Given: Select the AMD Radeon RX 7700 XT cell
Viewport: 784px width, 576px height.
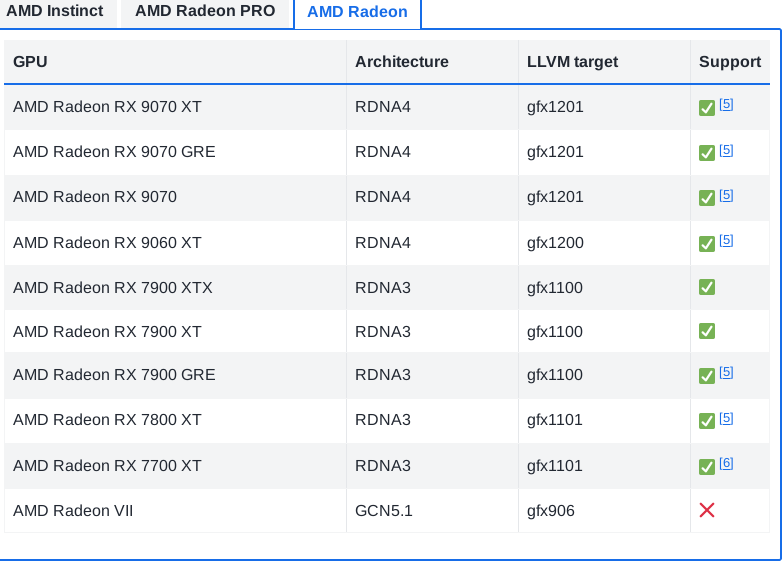Looking at the screenshot, I should pos(175,466).
